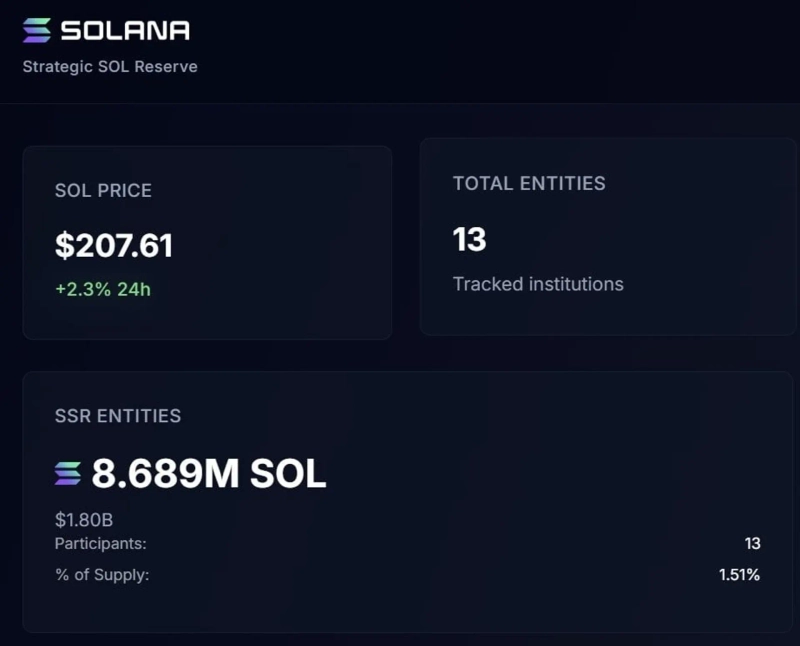The width and height of the screenshot is (800, 646).
Task: Click the % of Supply label
Action: tap(96, 574)
